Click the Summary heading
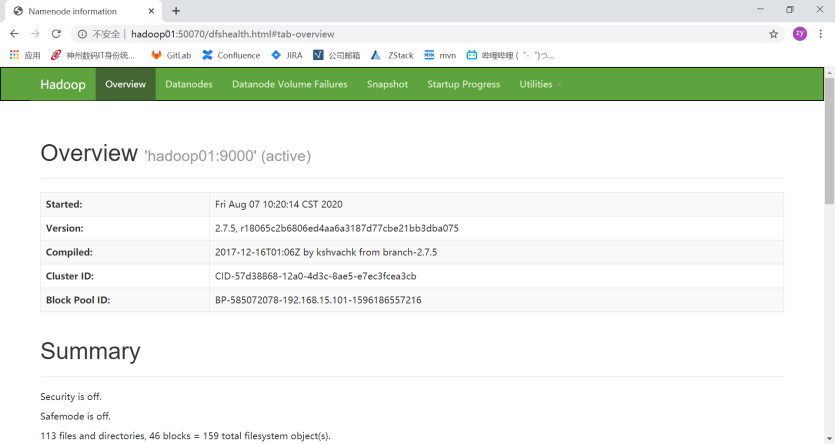Viewport: 836px width, 444px height. [x=90, y=351]
